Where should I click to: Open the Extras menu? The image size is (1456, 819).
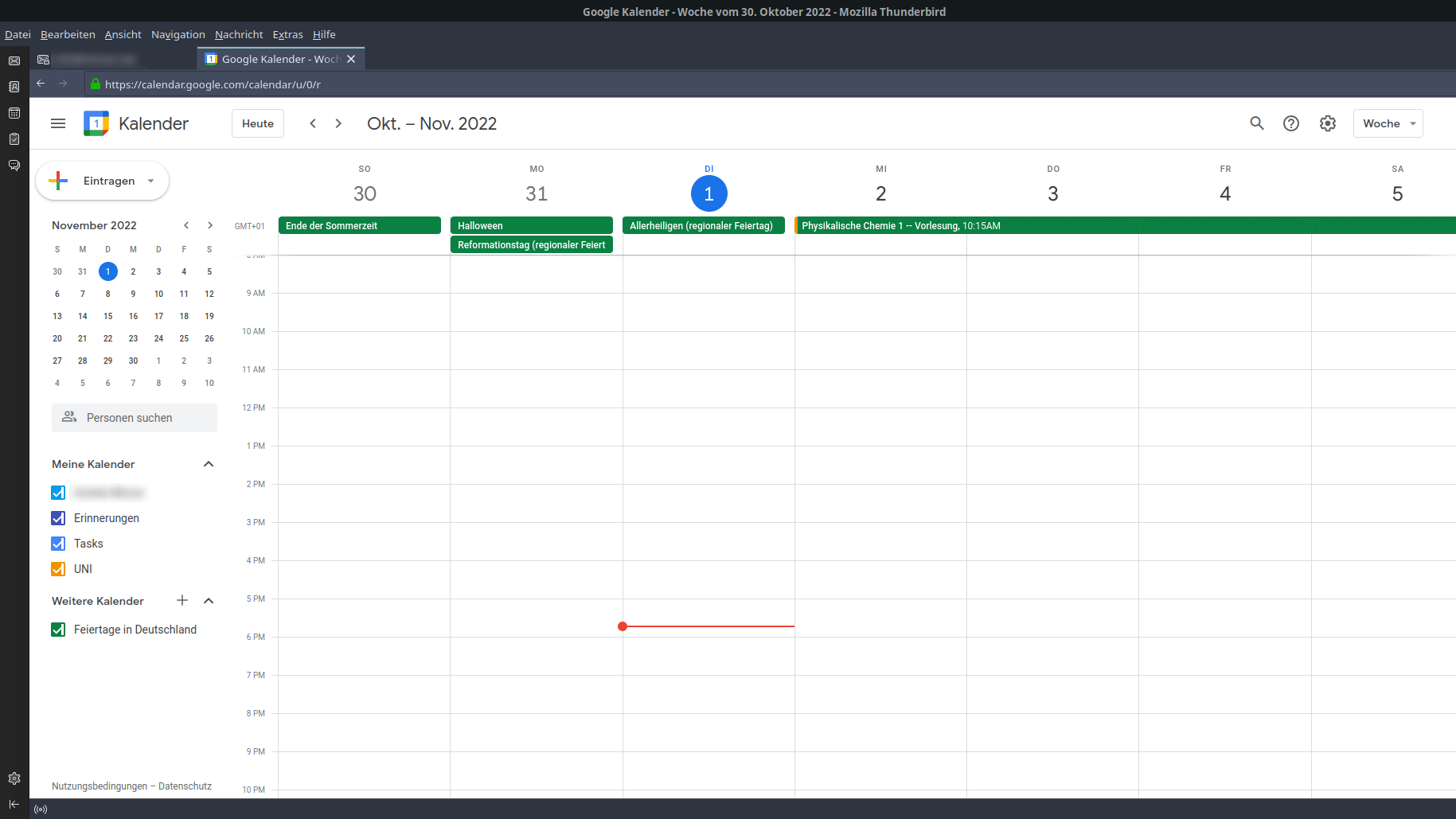point(287,34)
